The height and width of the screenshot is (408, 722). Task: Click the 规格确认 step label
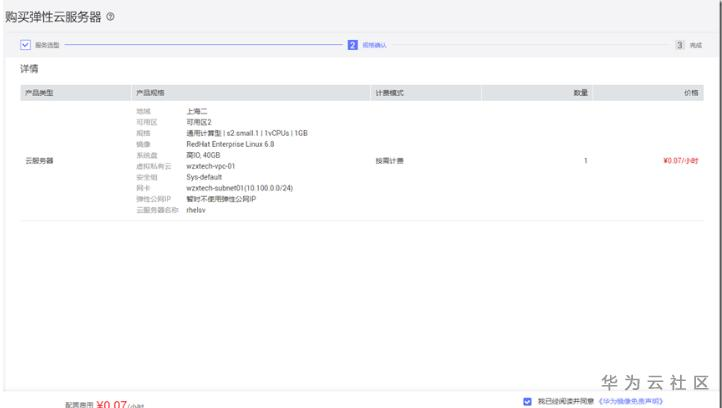374,45
